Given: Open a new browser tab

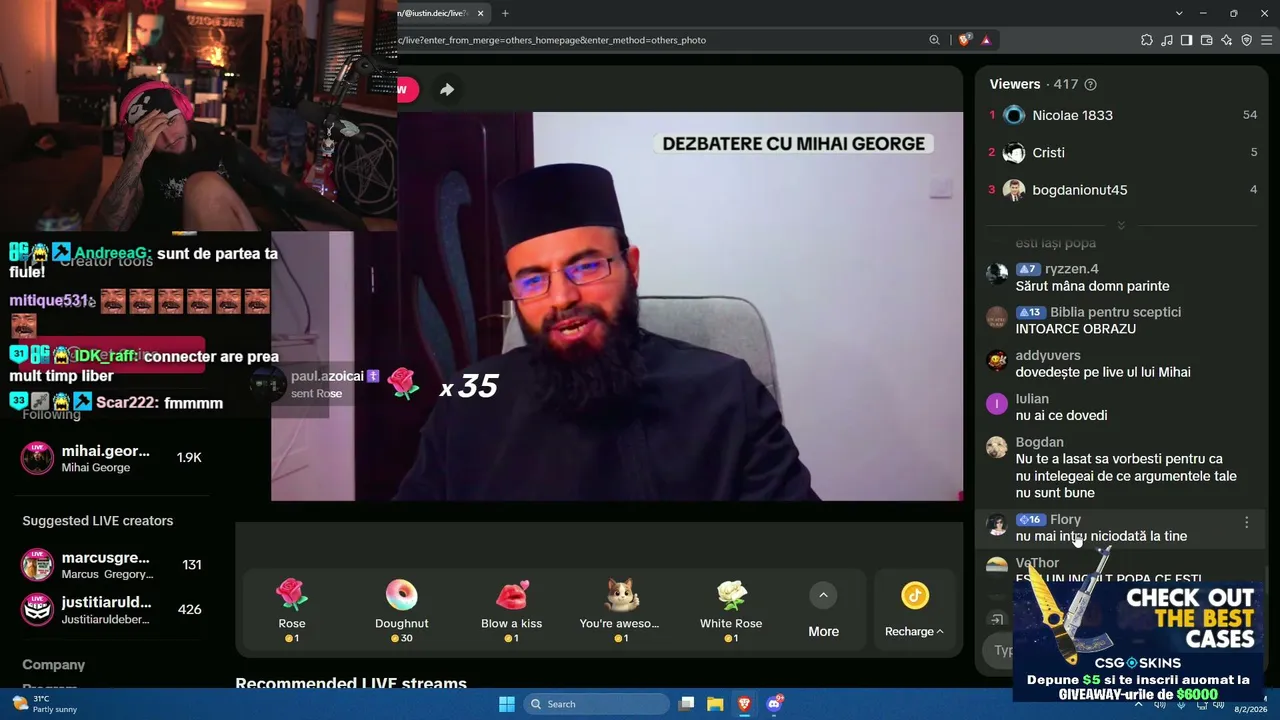Looking at the screenshot, I should tap(505, 13).
